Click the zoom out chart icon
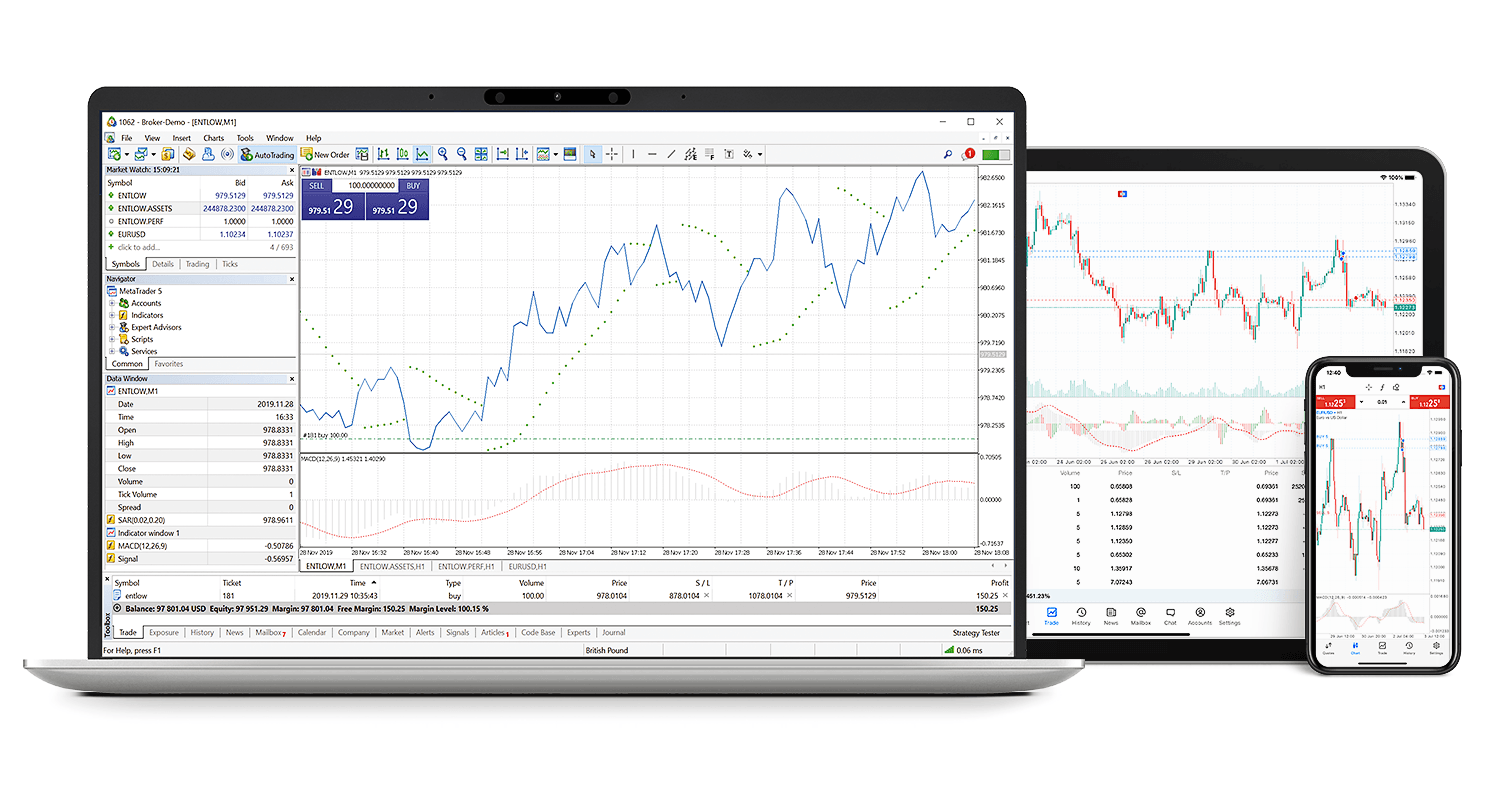Image resolution: width=1500 pixels, height=785 pixels. tap(462, 154)
